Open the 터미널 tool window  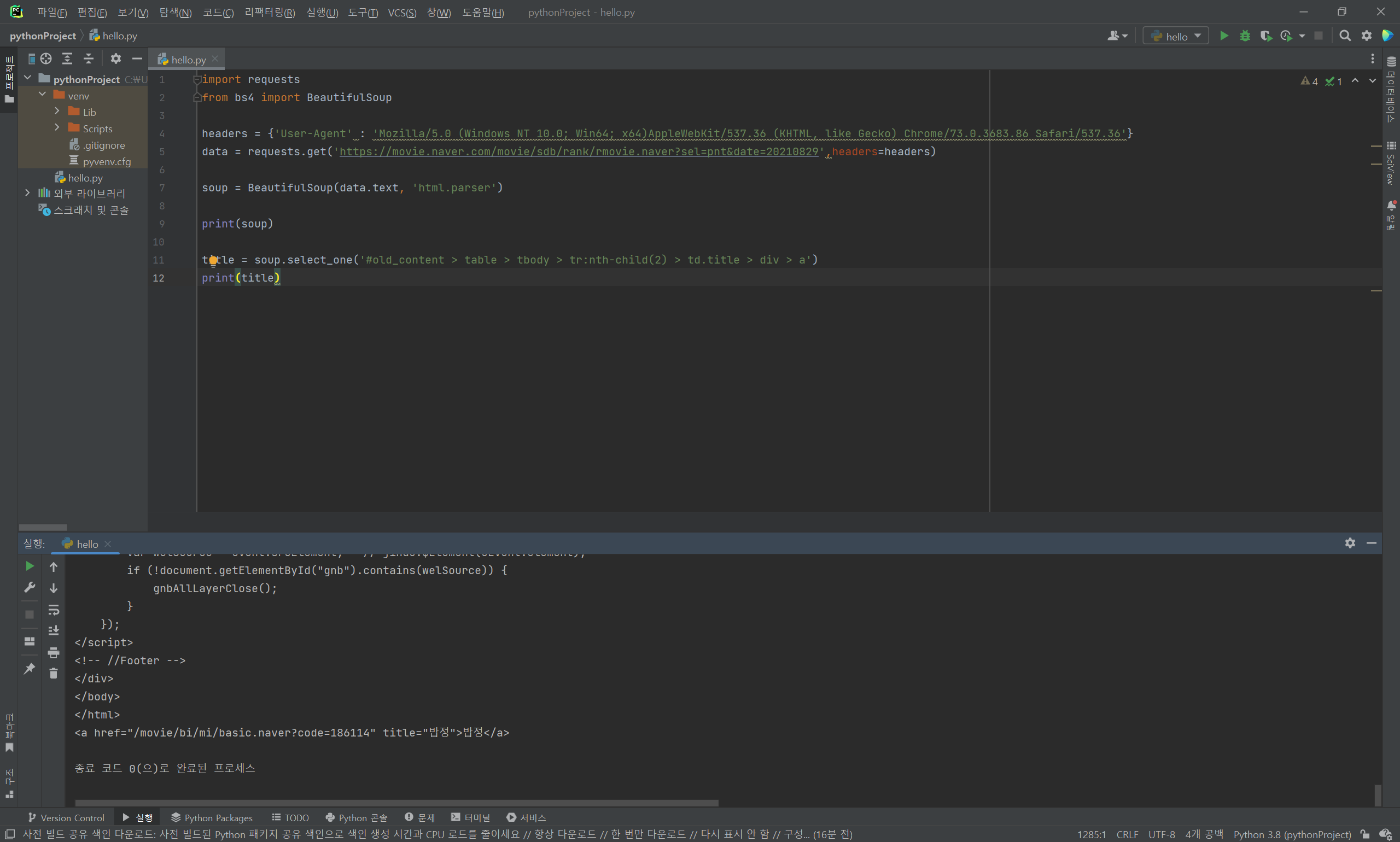click(470, 817)
